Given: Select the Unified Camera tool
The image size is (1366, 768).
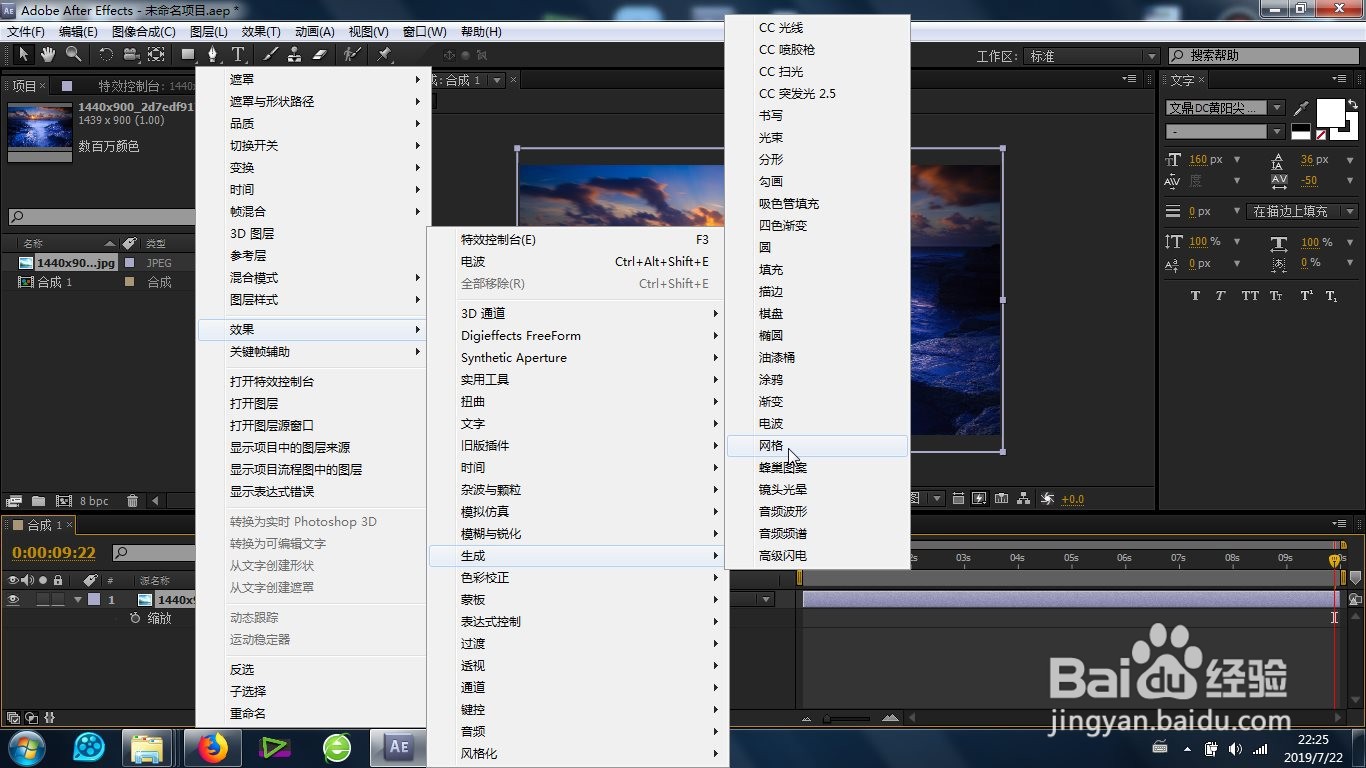Looking at the screenshot, I should 131,54.
